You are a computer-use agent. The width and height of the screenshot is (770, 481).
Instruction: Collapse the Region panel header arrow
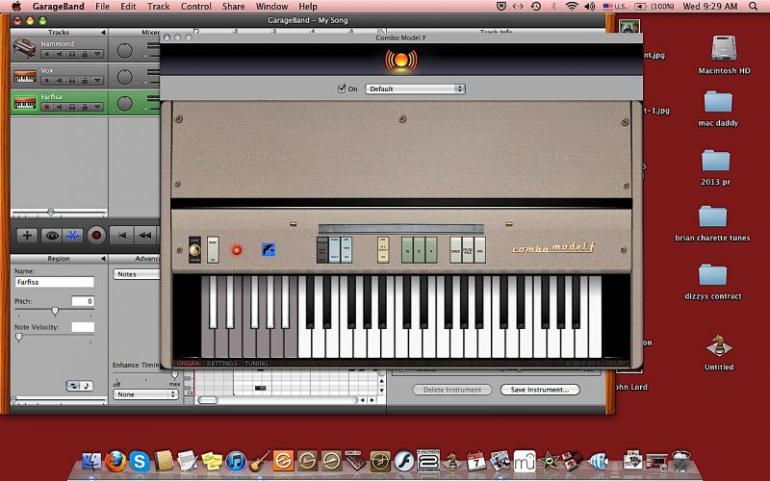103,258
